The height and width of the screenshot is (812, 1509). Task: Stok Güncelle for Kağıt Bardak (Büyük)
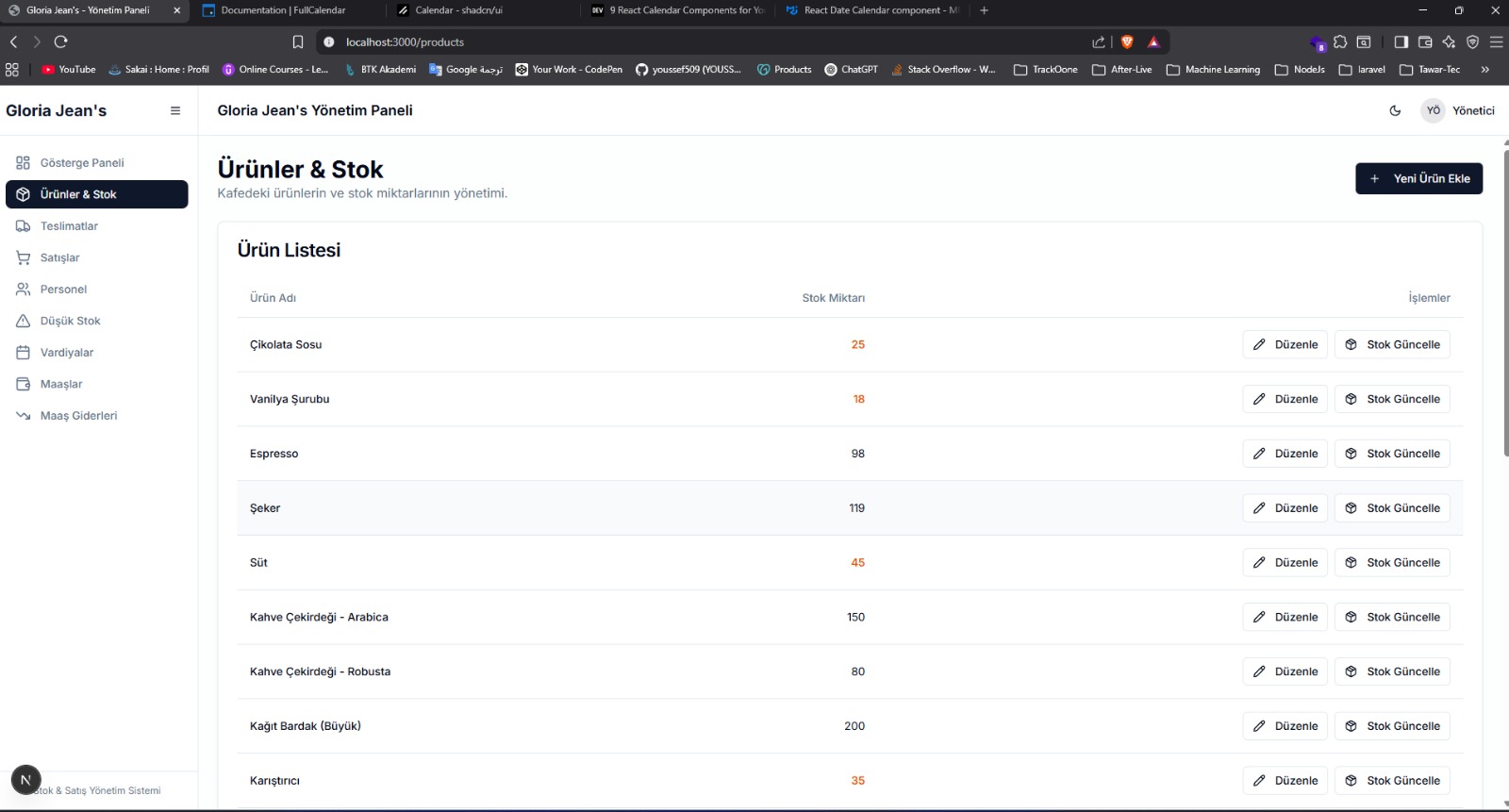tap(1392, 726)
